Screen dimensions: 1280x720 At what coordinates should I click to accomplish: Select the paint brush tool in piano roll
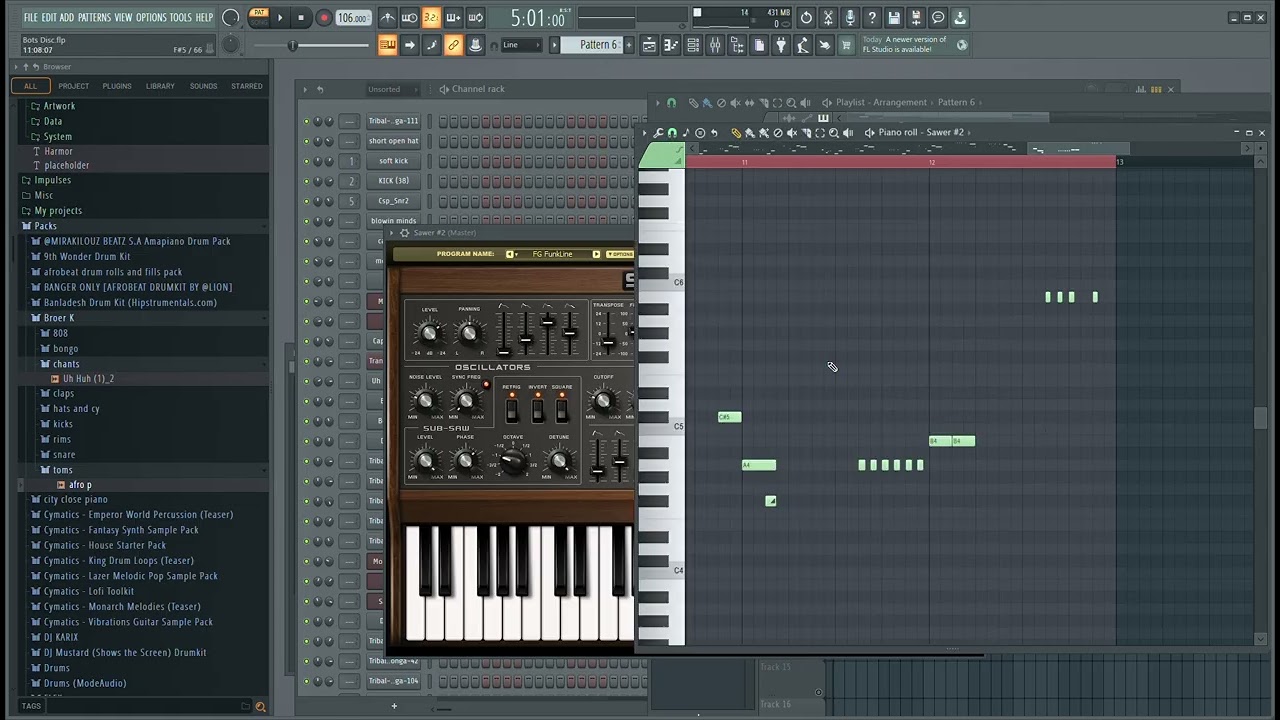750,133
